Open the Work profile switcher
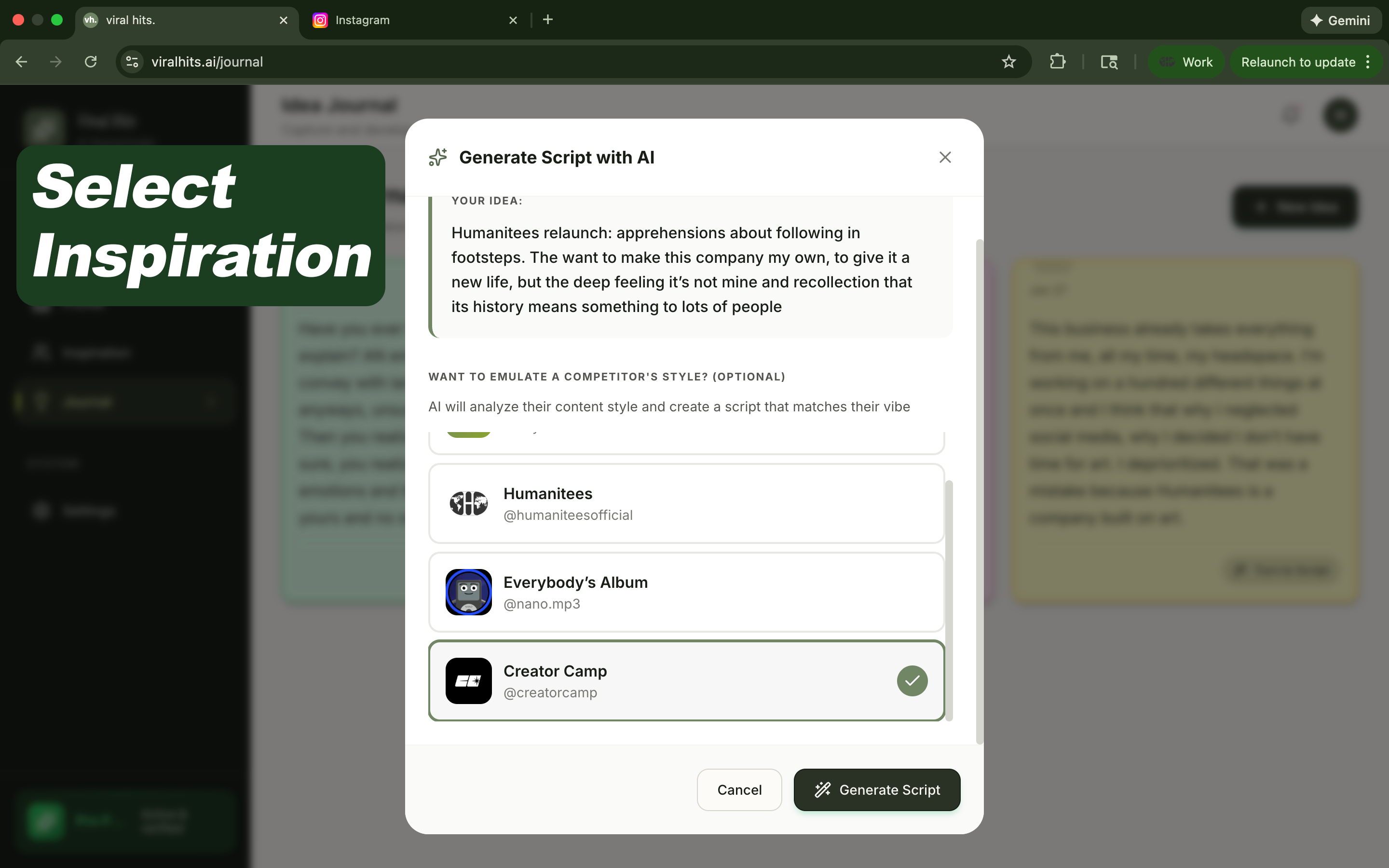 1186,61
